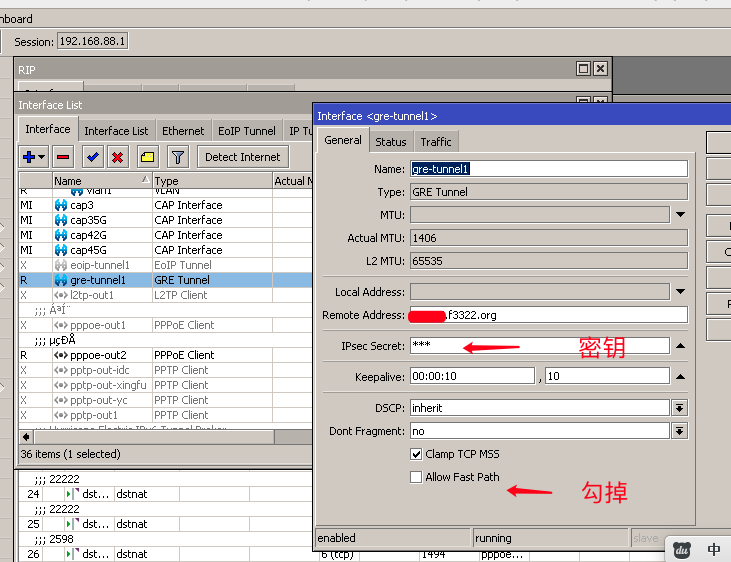The width and height of the screenshot is (731, 562).
Task: Click the pptp-out-yc interface icon
Action: (61, 400)
